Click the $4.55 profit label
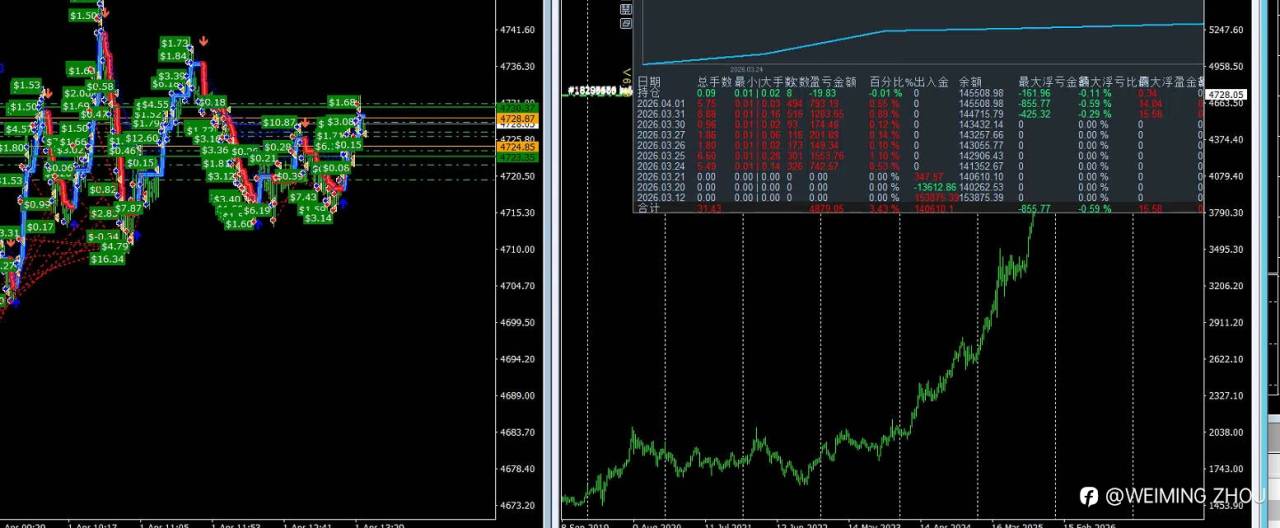The width and height of the screenshot is (1280, 528). pyautogui.click(x=154, y=104)
